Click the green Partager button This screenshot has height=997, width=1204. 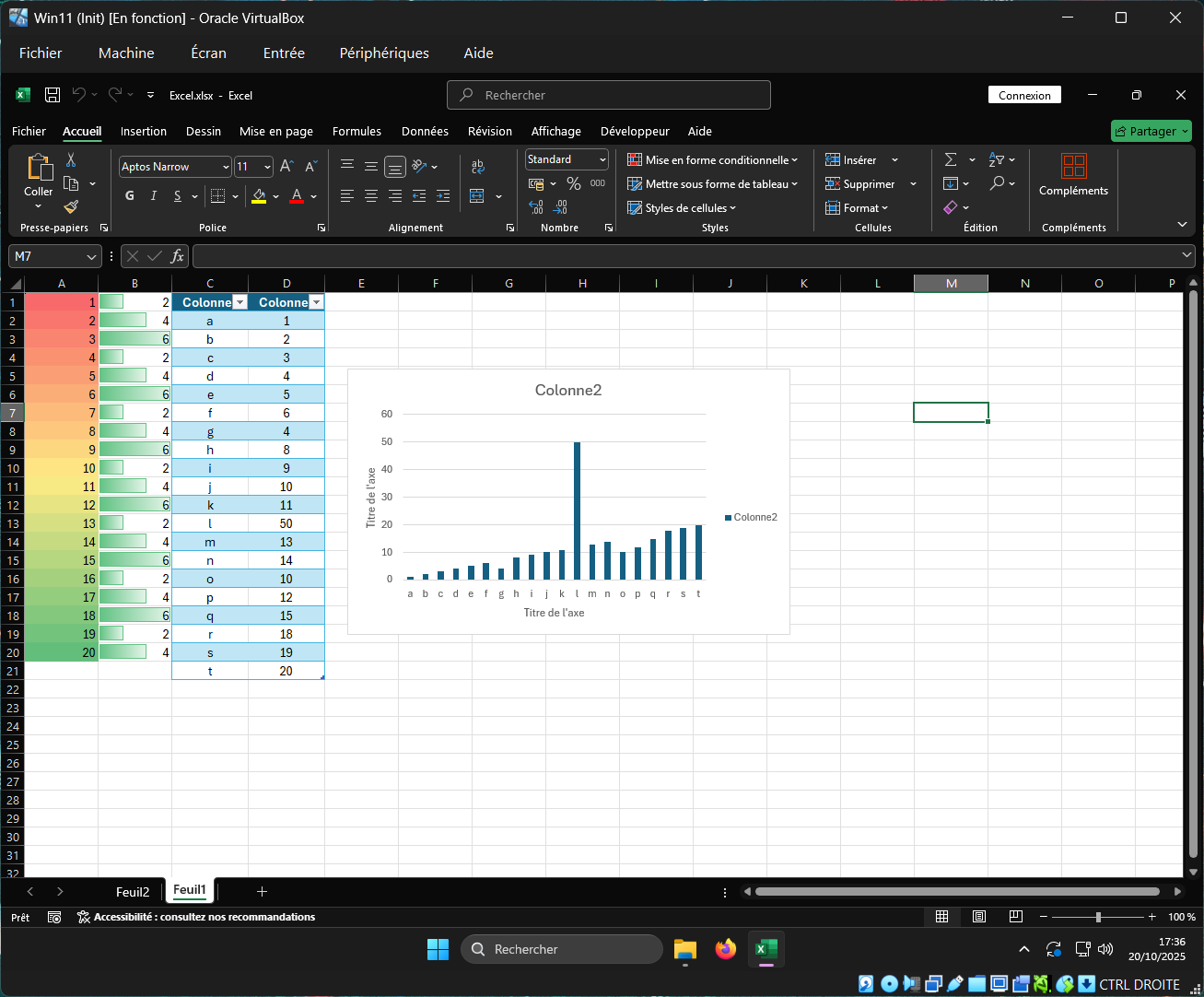1151,131
